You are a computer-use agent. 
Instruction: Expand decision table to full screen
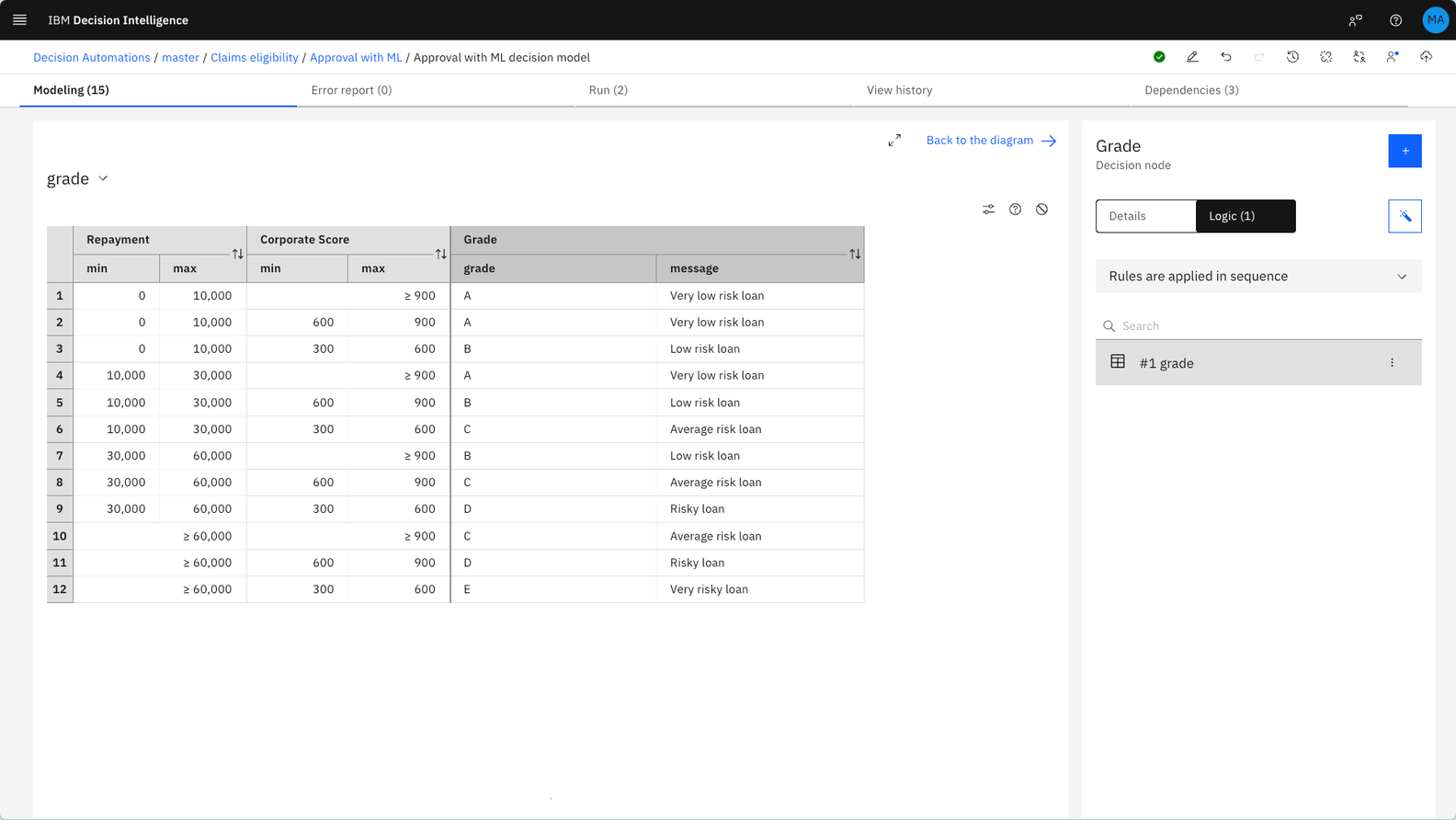click(x=894, y=141)
